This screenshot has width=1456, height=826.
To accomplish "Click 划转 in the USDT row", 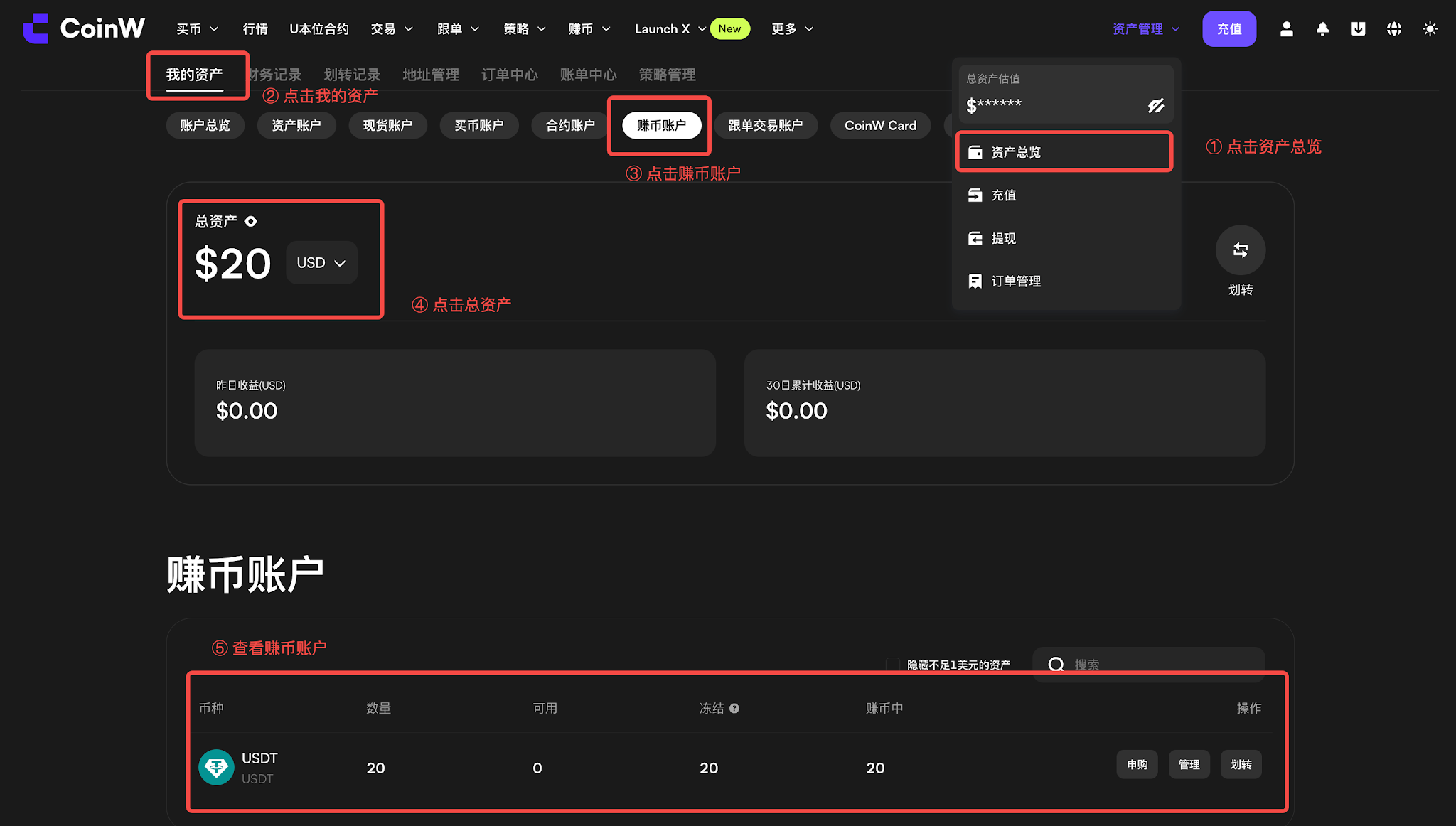I will point(1241,765).
